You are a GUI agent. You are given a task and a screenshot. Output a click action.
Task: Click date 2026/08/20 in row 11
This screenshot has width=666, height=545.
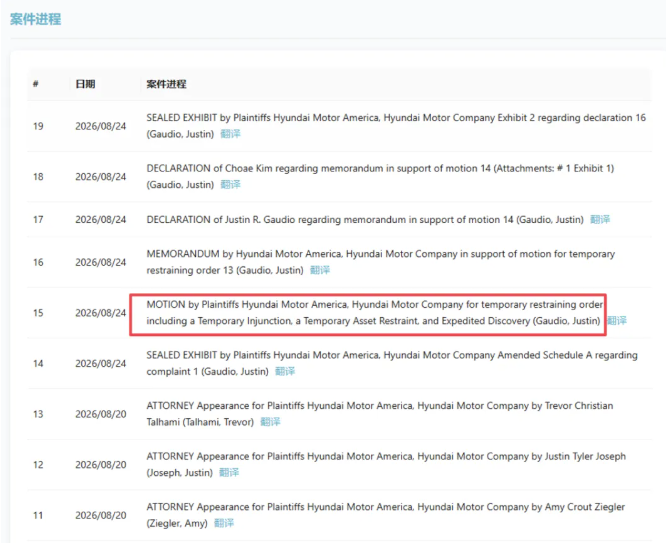(101, 515)
